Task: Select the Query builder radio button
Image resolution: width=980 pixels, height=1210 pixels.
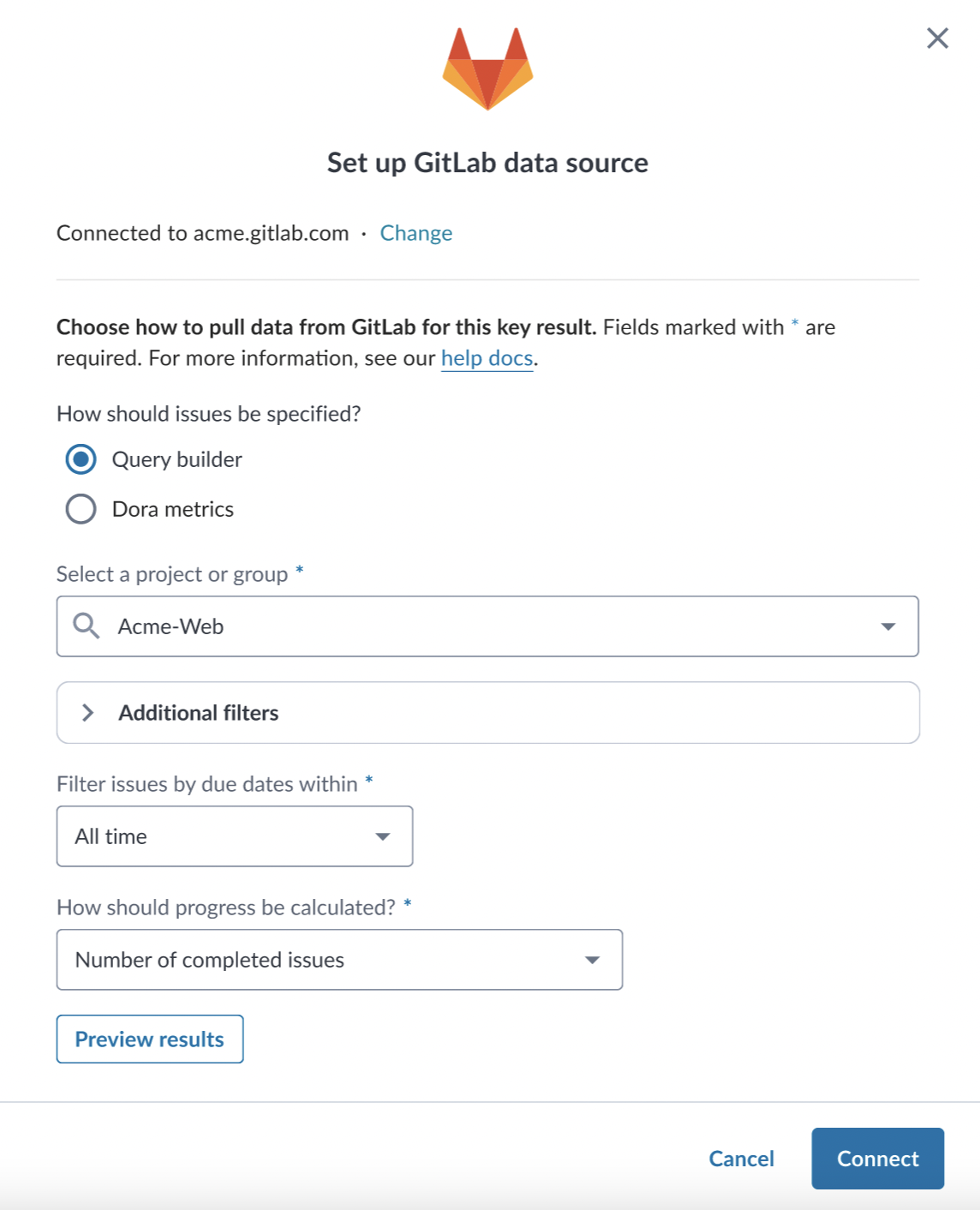Action: pos(81,459)
